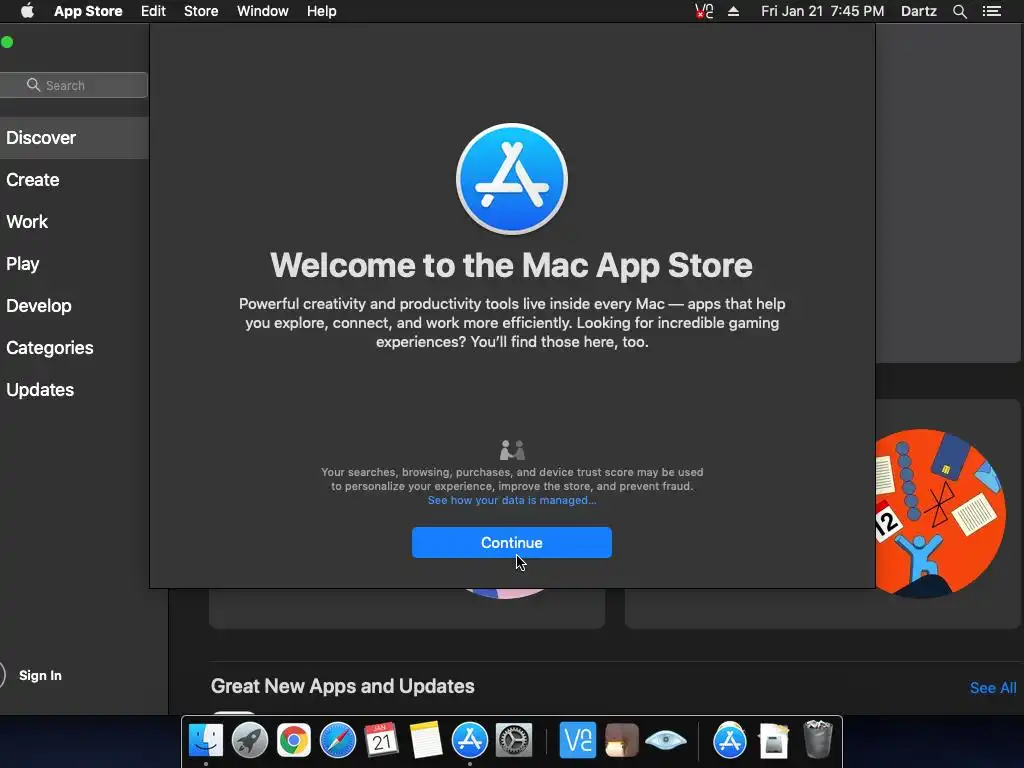Click the eject icon in the menu bar
Image resolution: width=1024 pixels, height=768 pixels.
733,11
